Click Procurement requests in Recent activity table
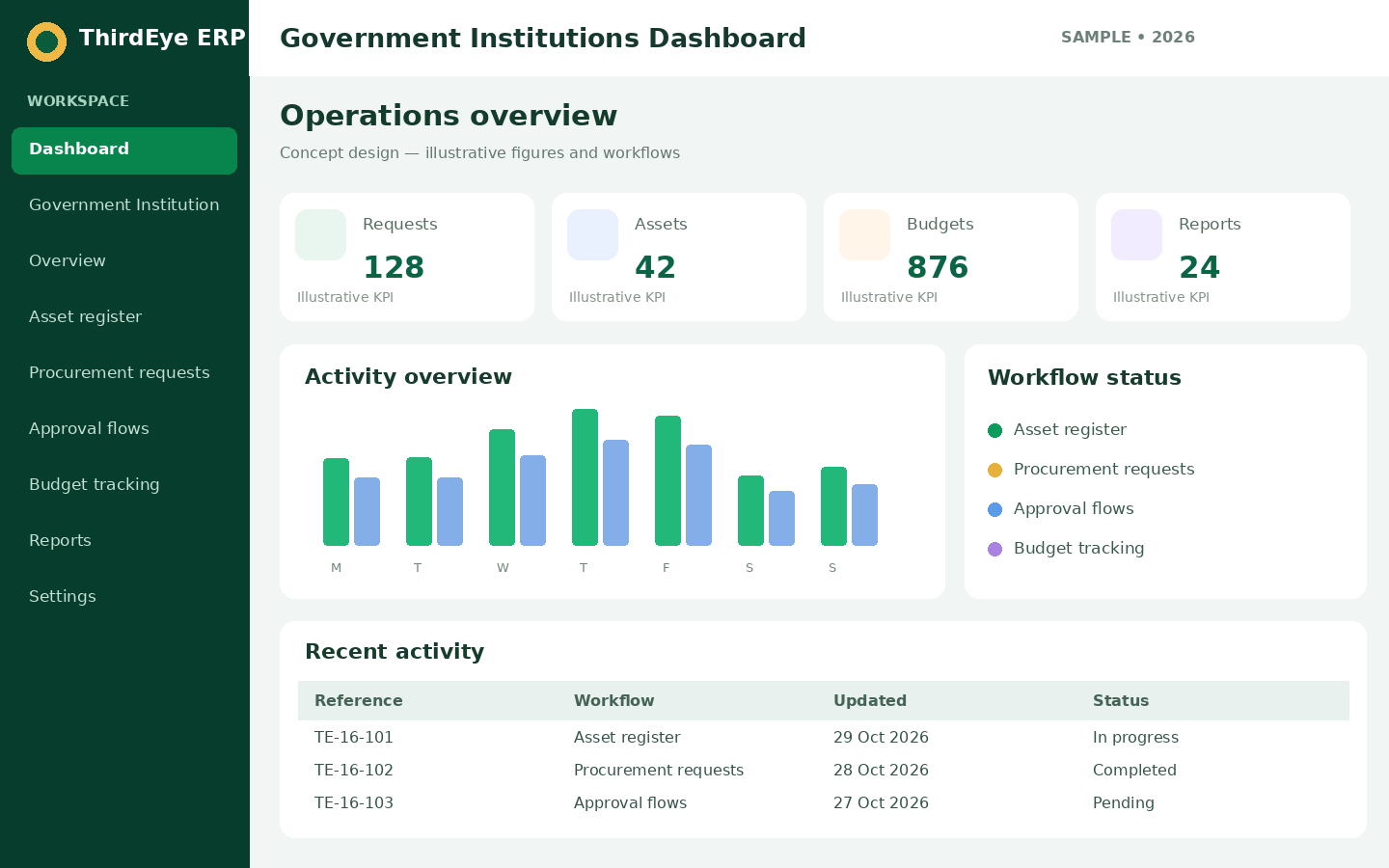Image resolution: width=1389 pixels, height=868 pixels. [x=659, y=771]
